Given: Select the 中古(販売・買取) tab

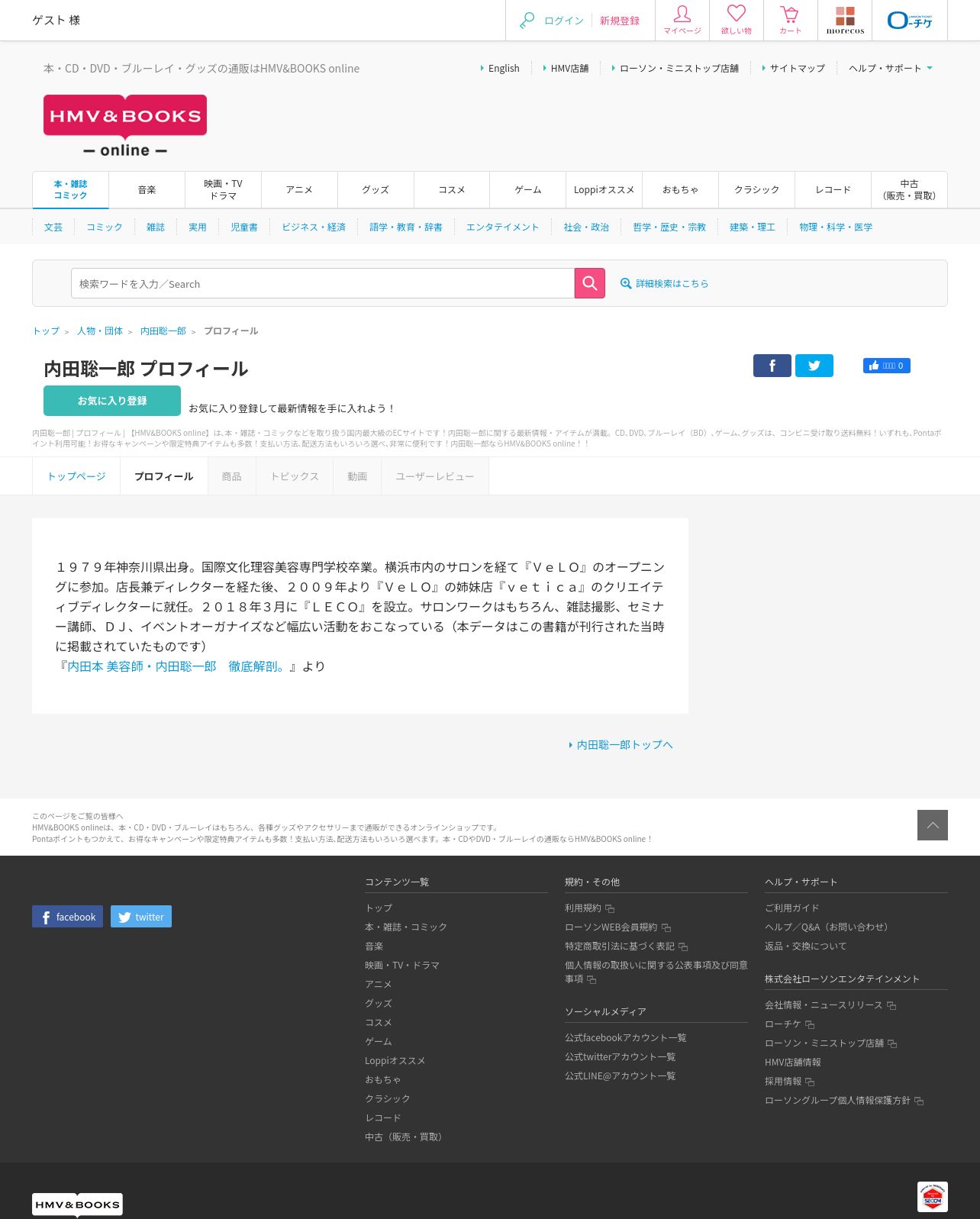Looking at the screenshot, I should 909,190.
